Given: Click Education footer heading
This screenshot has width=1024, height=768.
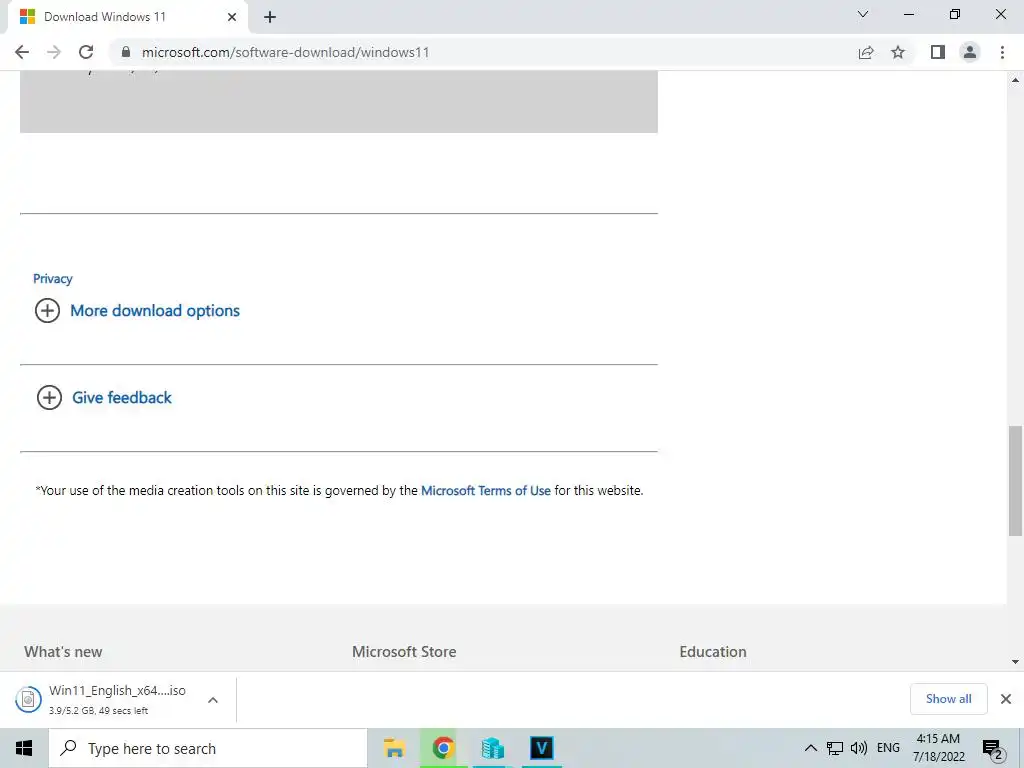Looking at the screenshot, I should tap(712, 652).
